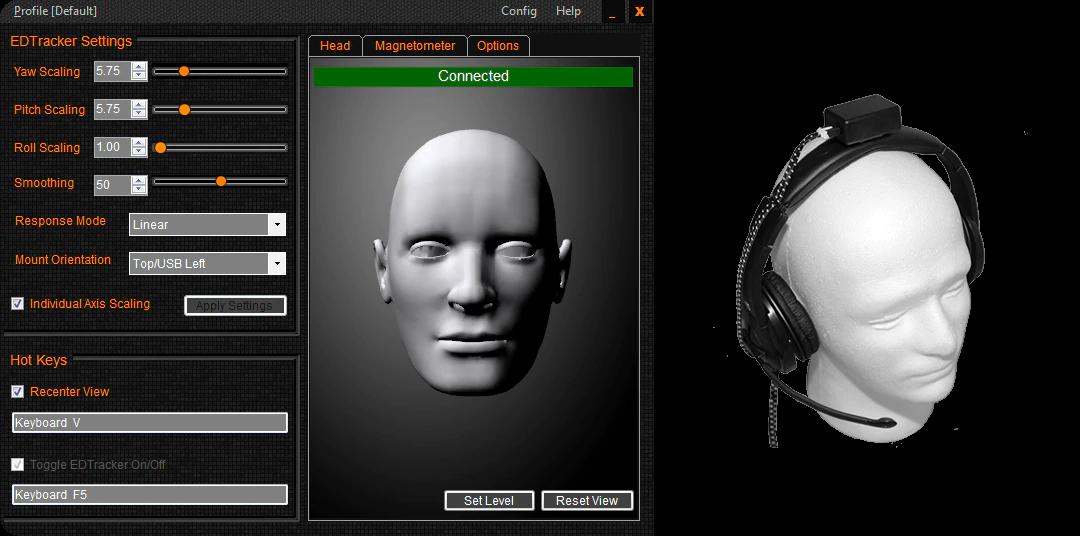Increase Smoothing value with up arrow
Screen dimensions: 1080x536
click(x=139, y=180)
